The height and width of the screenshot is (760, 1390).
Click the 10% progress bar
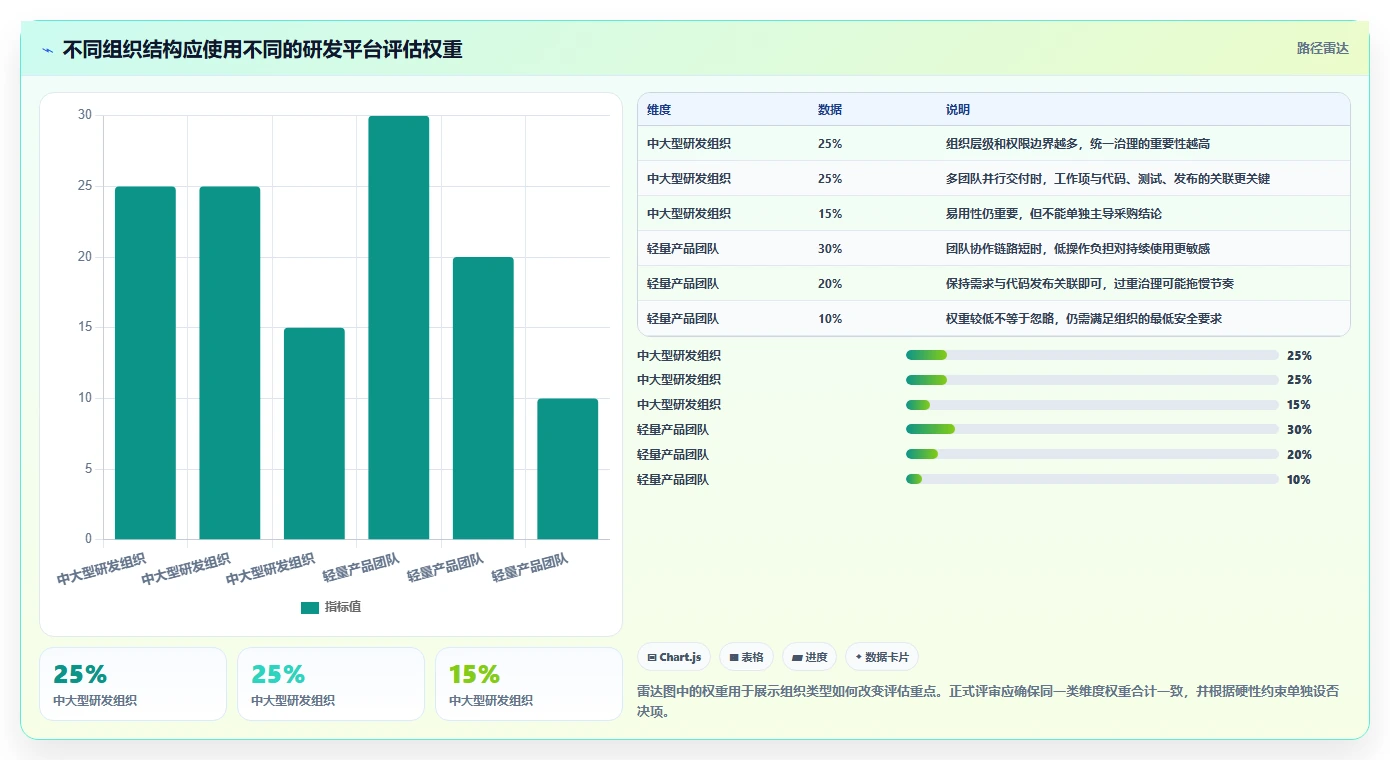(x=1092, y=480)
